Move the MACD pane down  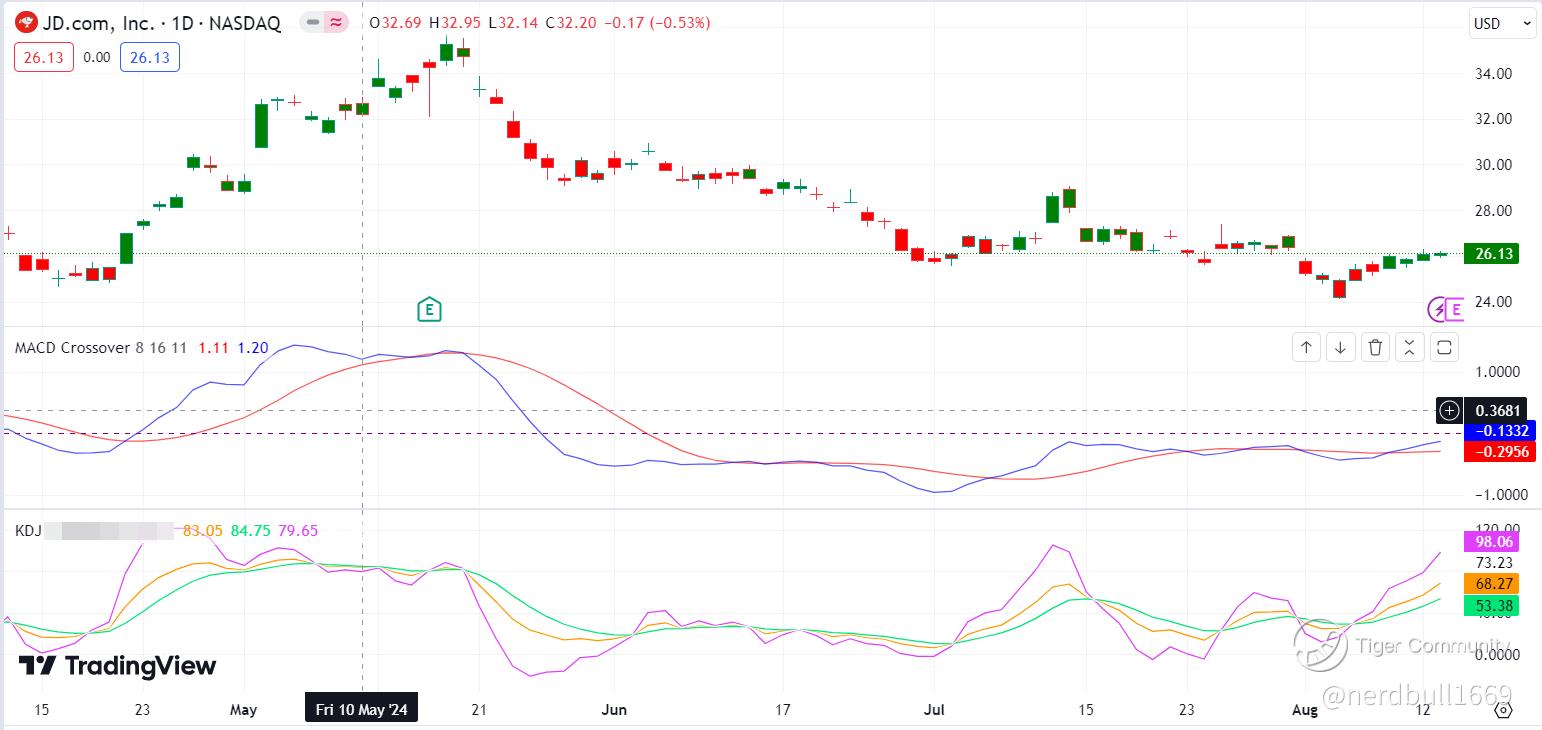(x=1340, y=347)
